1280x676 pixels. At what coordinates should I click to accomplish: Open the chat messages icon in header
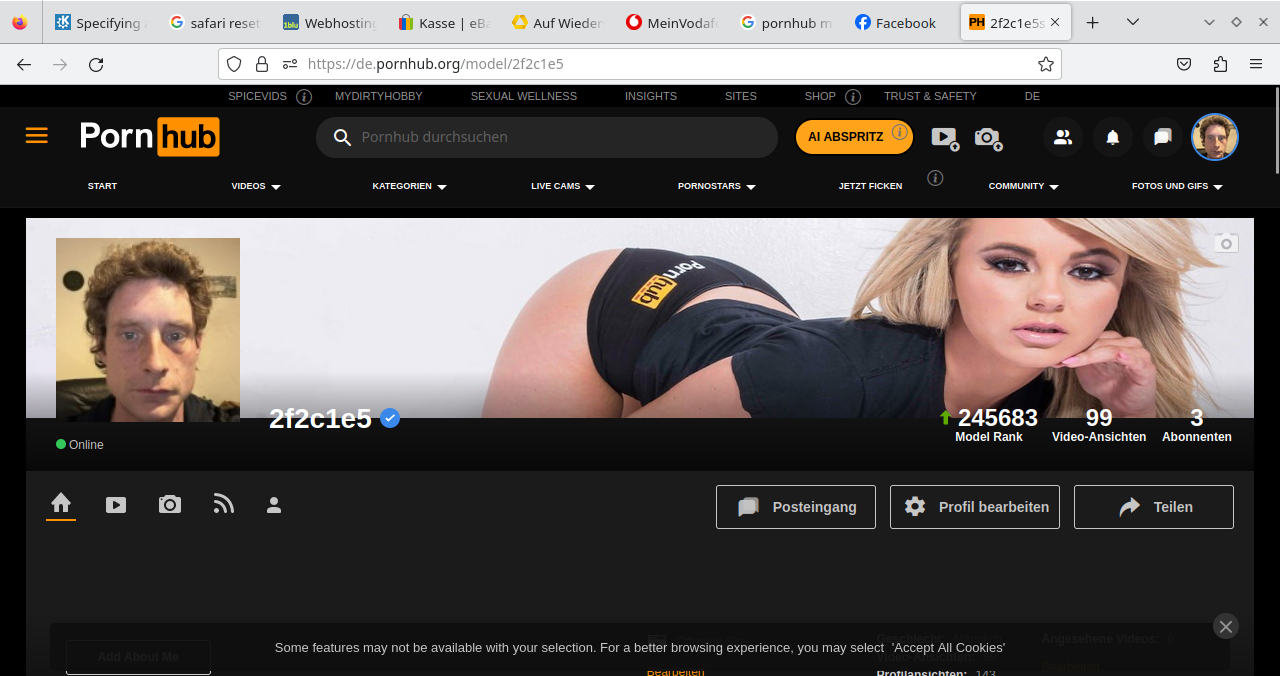[1162, 137]
